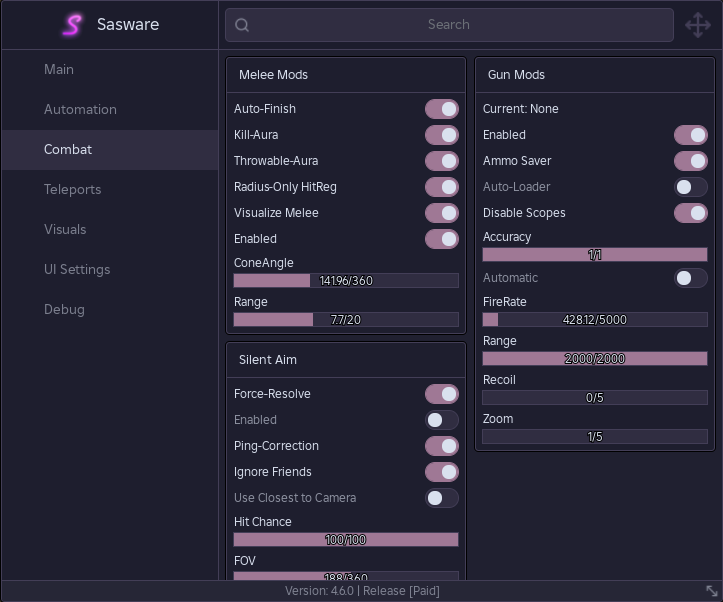Click the move window arrows icon
This screenshot has width=723, height=602.
point(697,25)
